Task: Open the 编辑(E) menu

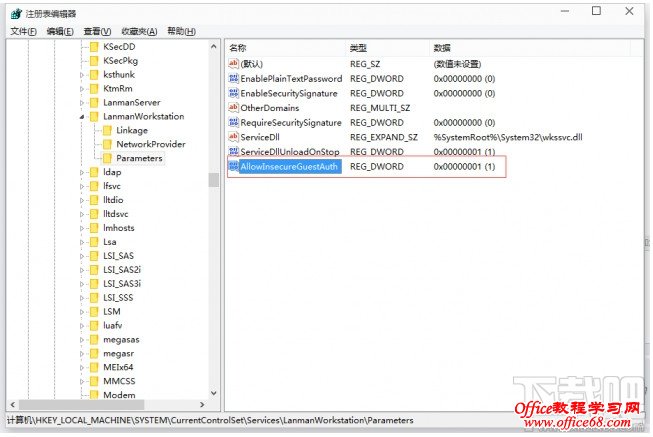Action: pos(60,31)
